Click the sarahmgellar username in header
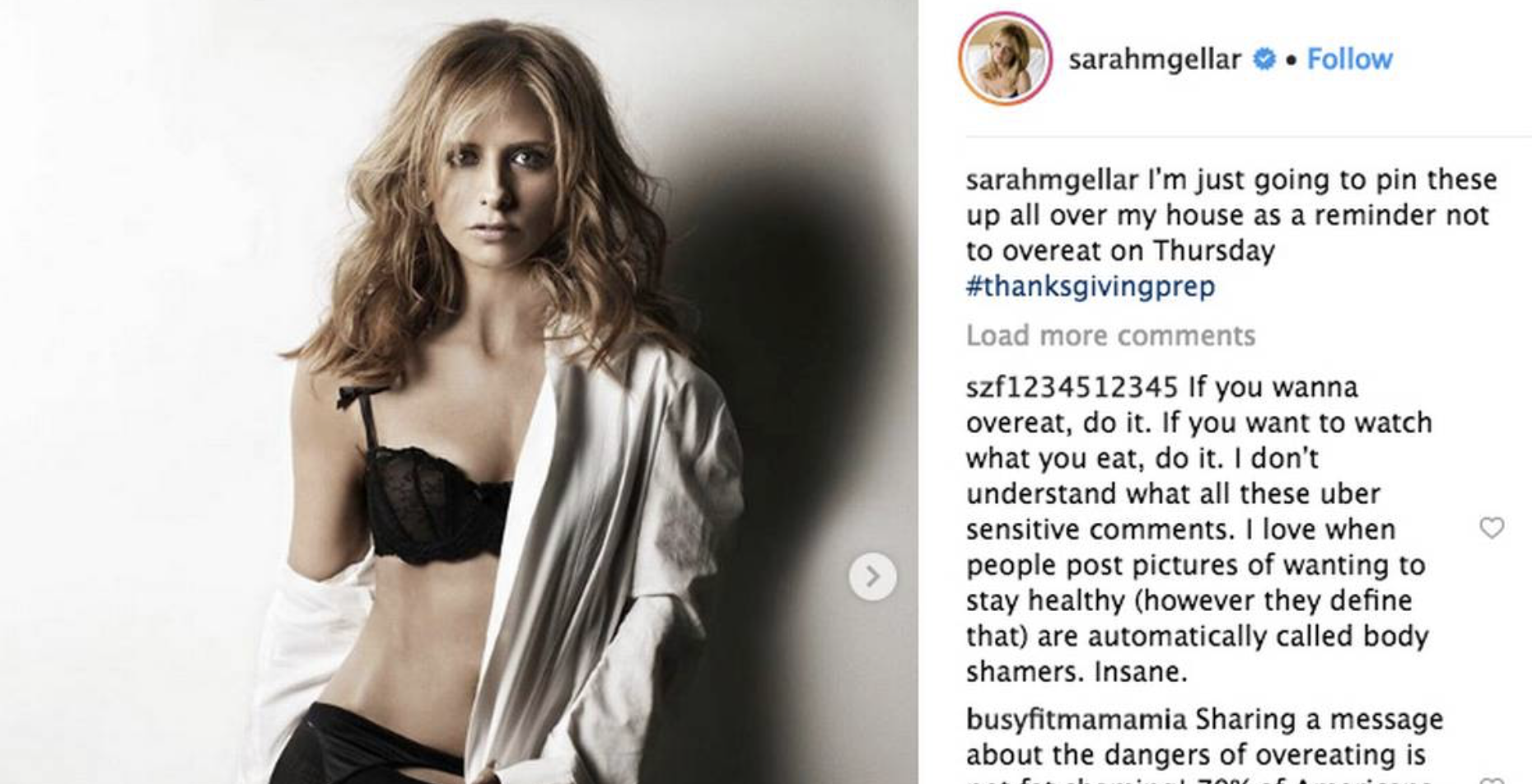Screen dimensions: 1532x784 click(1155, 59)
